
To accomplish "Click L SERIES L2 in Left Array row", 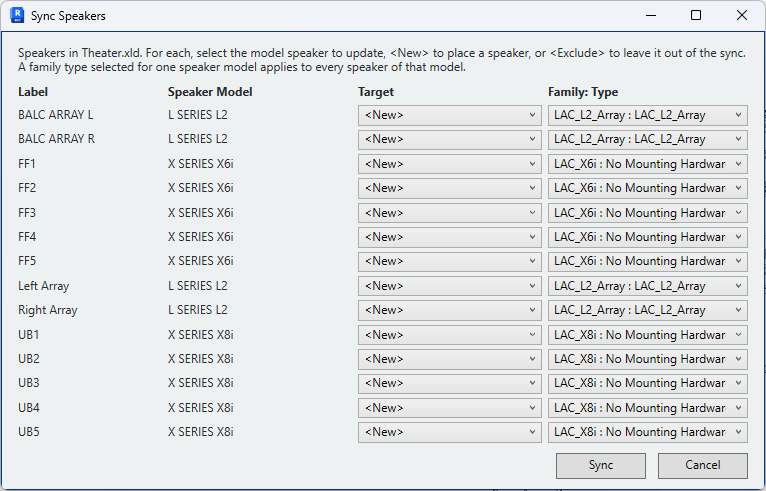I will [x=198, y=286].
